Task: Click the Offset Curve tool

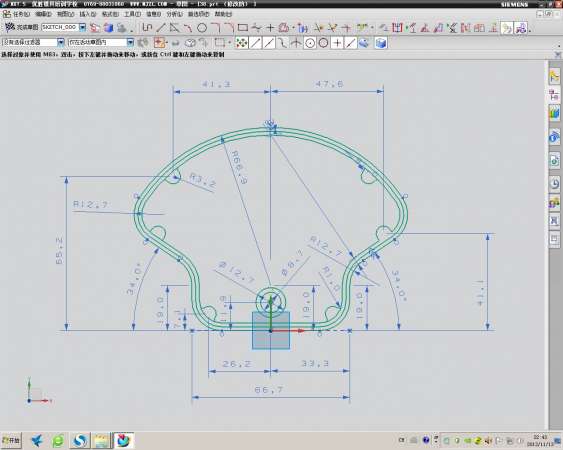Action: (x=284, y=27)
